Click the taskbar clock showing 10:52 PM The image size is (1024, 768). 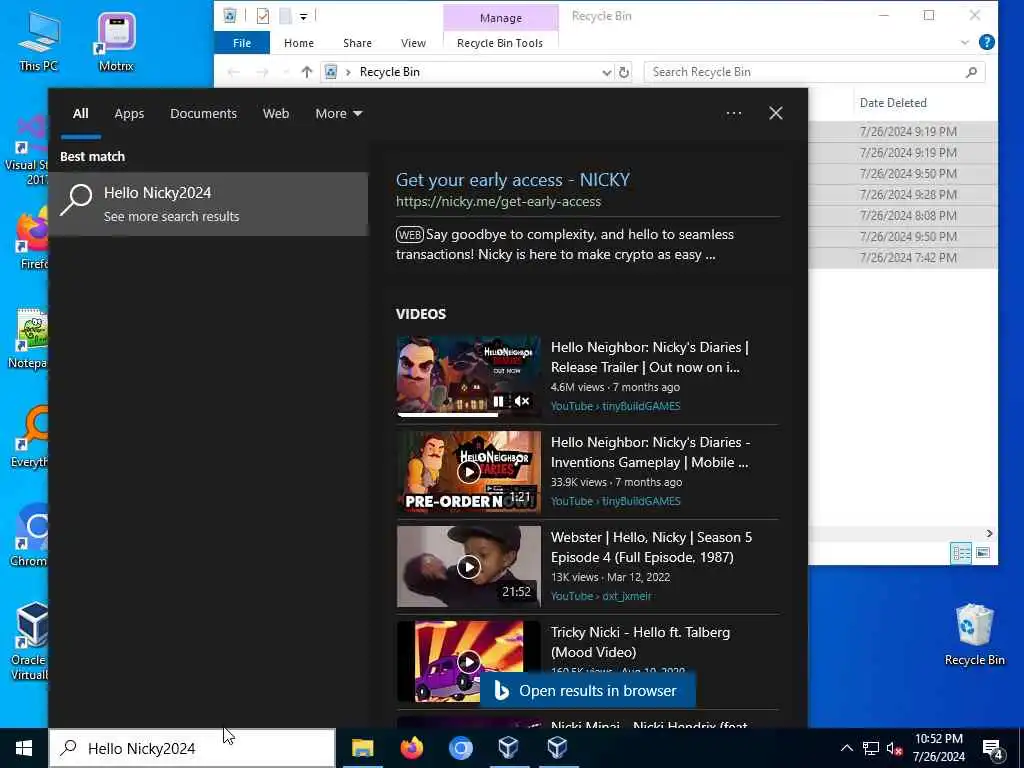[x=938, y=748]
